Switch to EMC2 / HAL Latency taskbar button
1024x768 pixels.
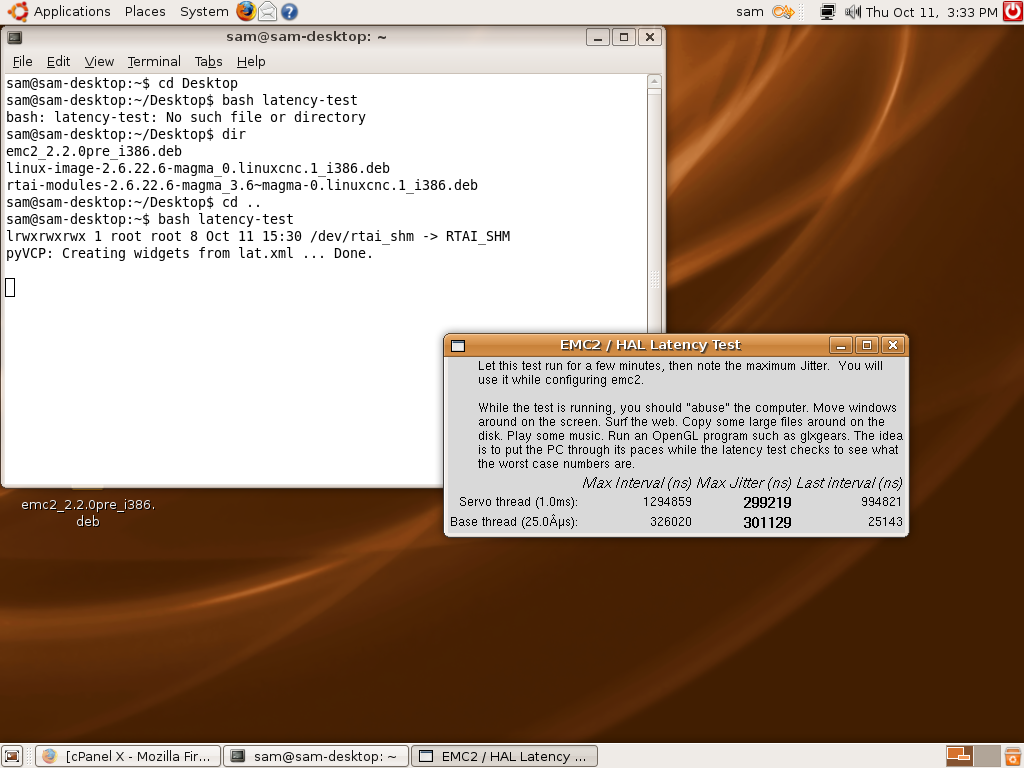[x=504, y=756]
